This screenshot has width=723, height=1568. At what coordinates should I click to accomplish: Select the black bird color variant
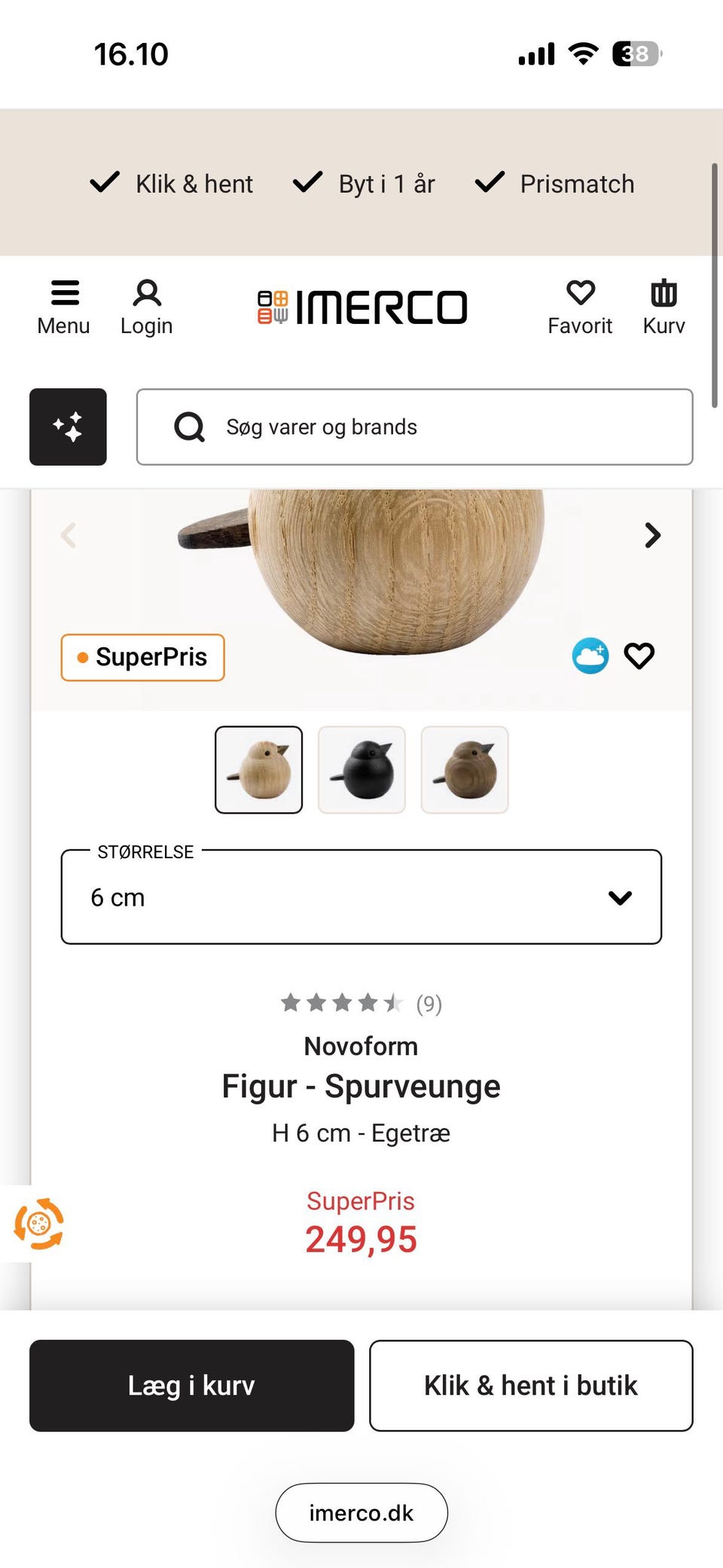pos(361,769)
